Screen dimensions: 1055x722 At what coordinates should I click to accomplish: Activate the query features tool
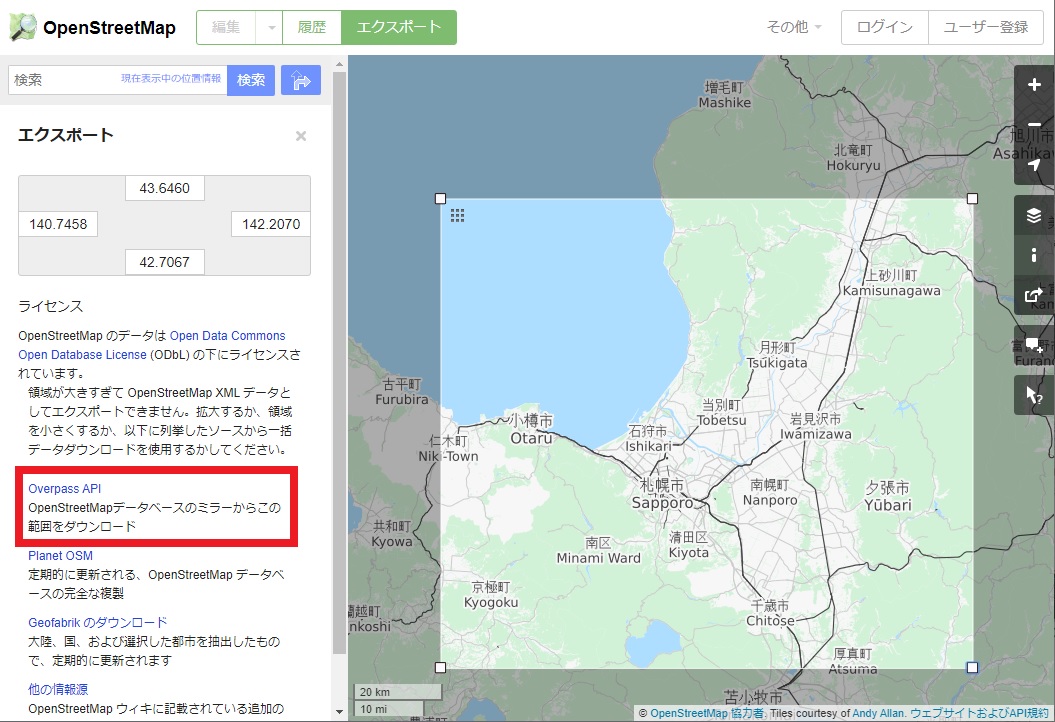[x=1034, y=394]
